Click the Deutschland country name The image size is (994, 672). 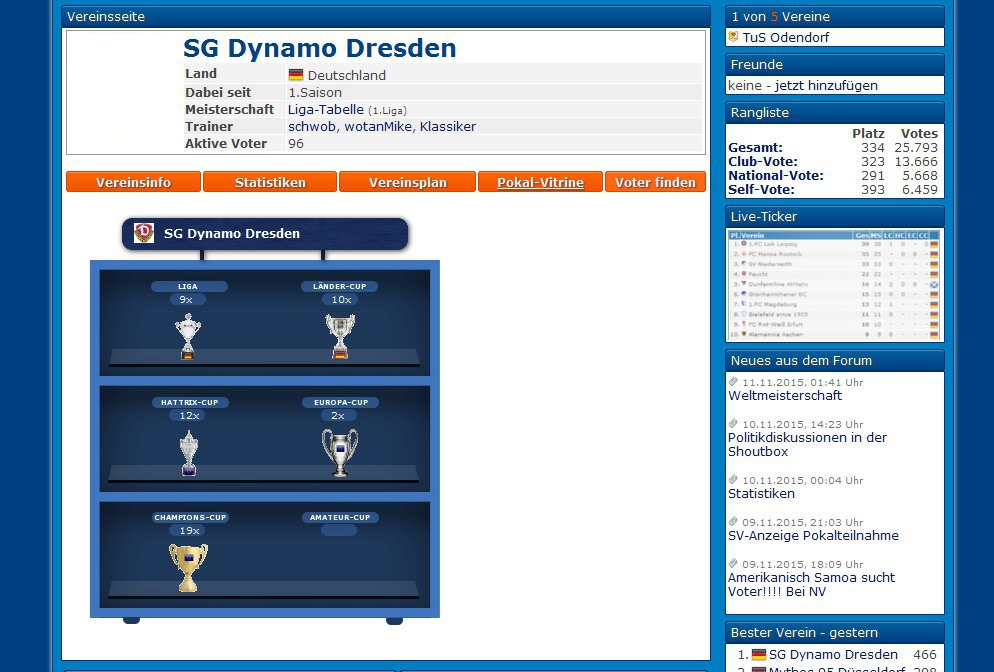346,75
